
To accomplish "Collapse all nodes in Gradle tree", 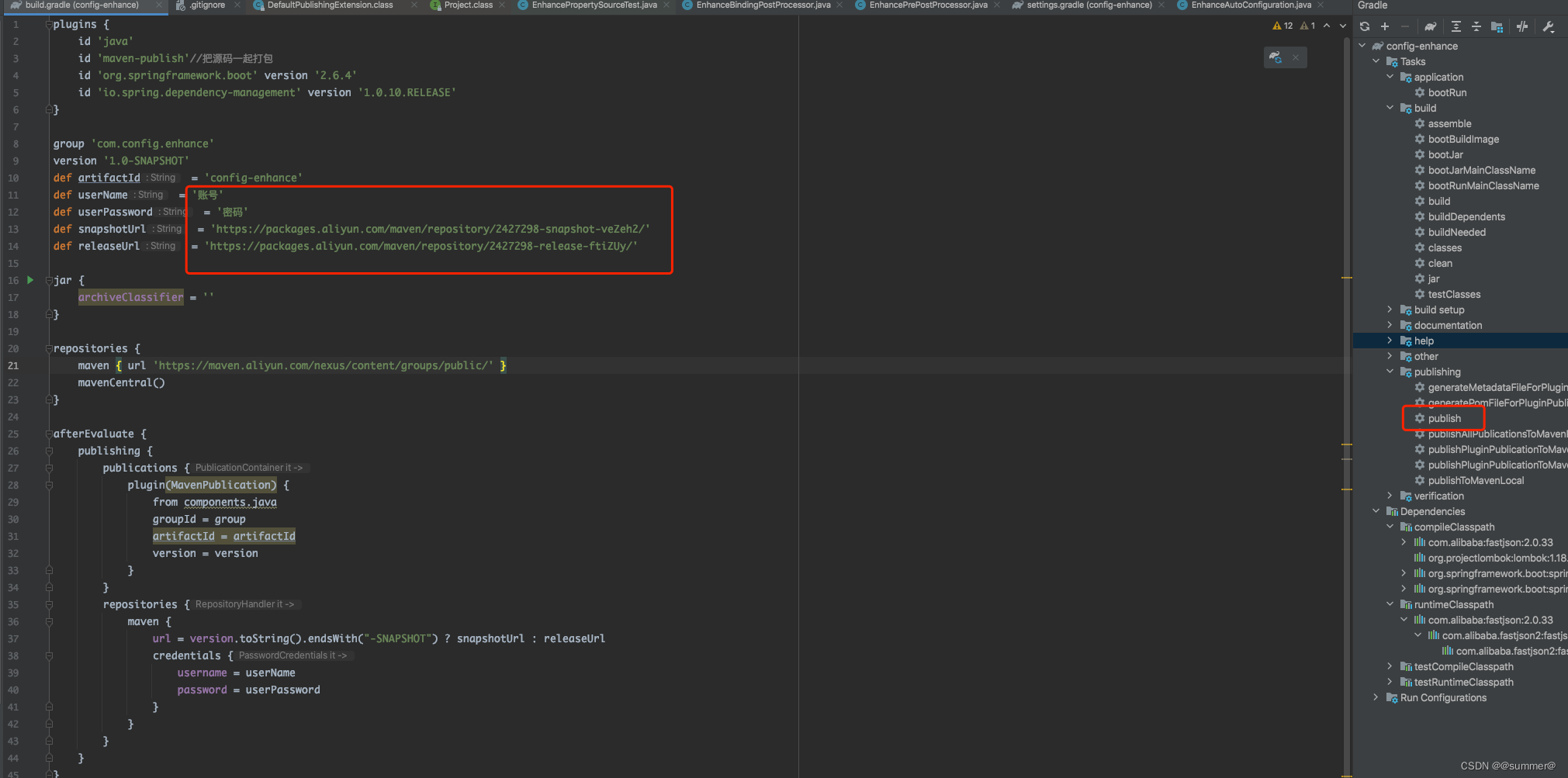I will pos(1476,26).
